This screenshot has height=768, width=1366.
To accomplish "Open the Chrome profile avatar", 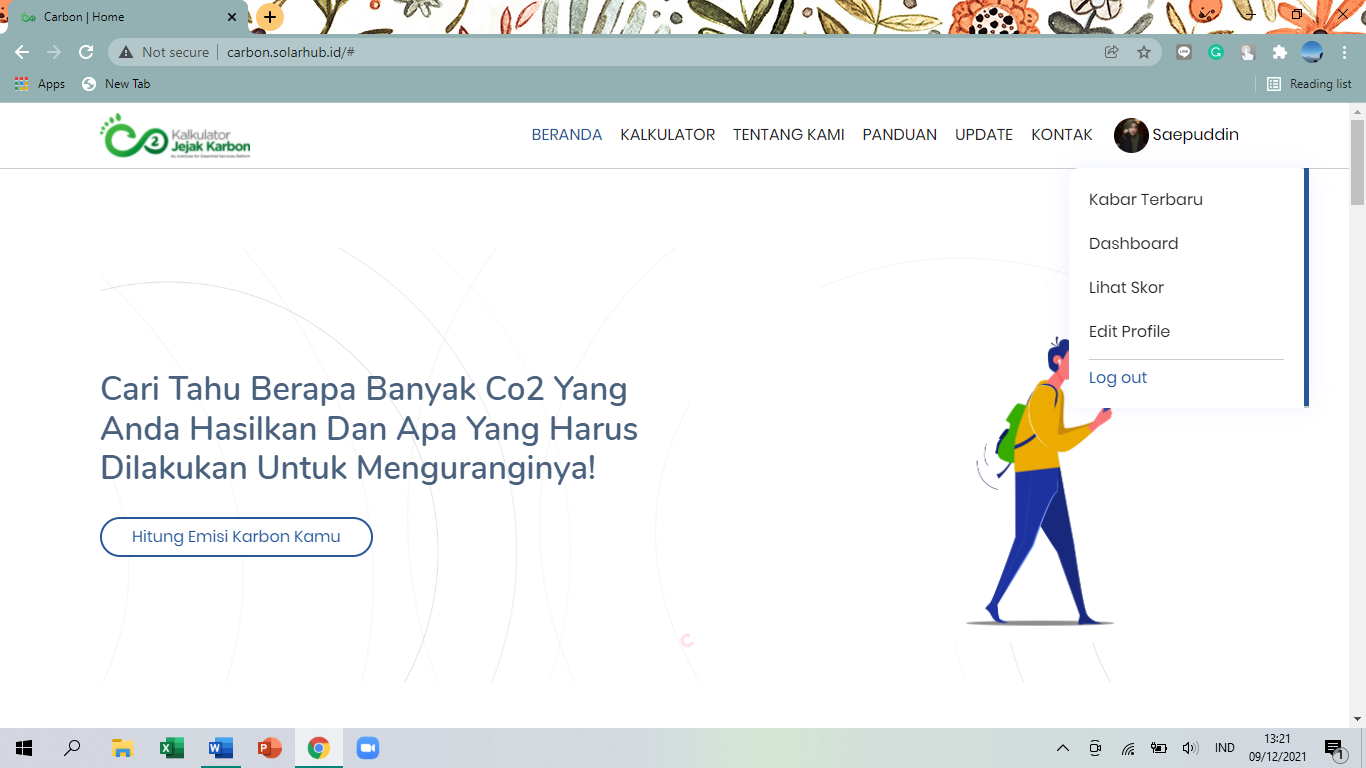I will (x=1312, y=52).
